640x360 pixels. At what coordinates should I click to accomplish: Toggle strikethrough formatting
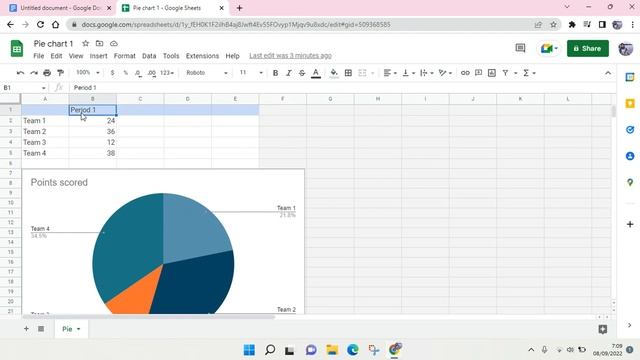pyautogui.click(x=302, y=73)
